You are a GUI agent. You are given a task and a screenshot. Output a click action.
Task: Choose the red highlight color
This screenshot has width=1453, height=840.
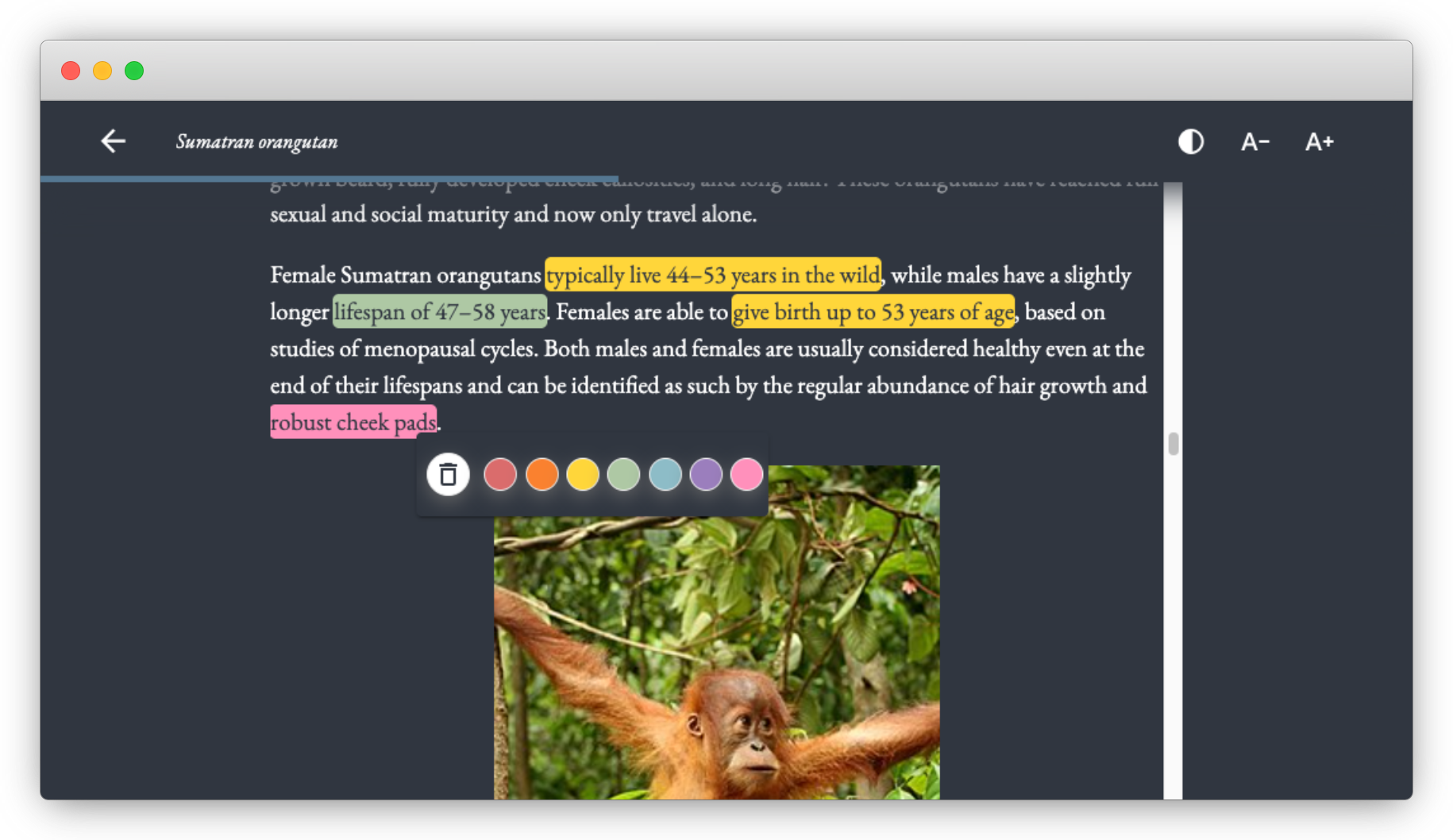point(500,475)
